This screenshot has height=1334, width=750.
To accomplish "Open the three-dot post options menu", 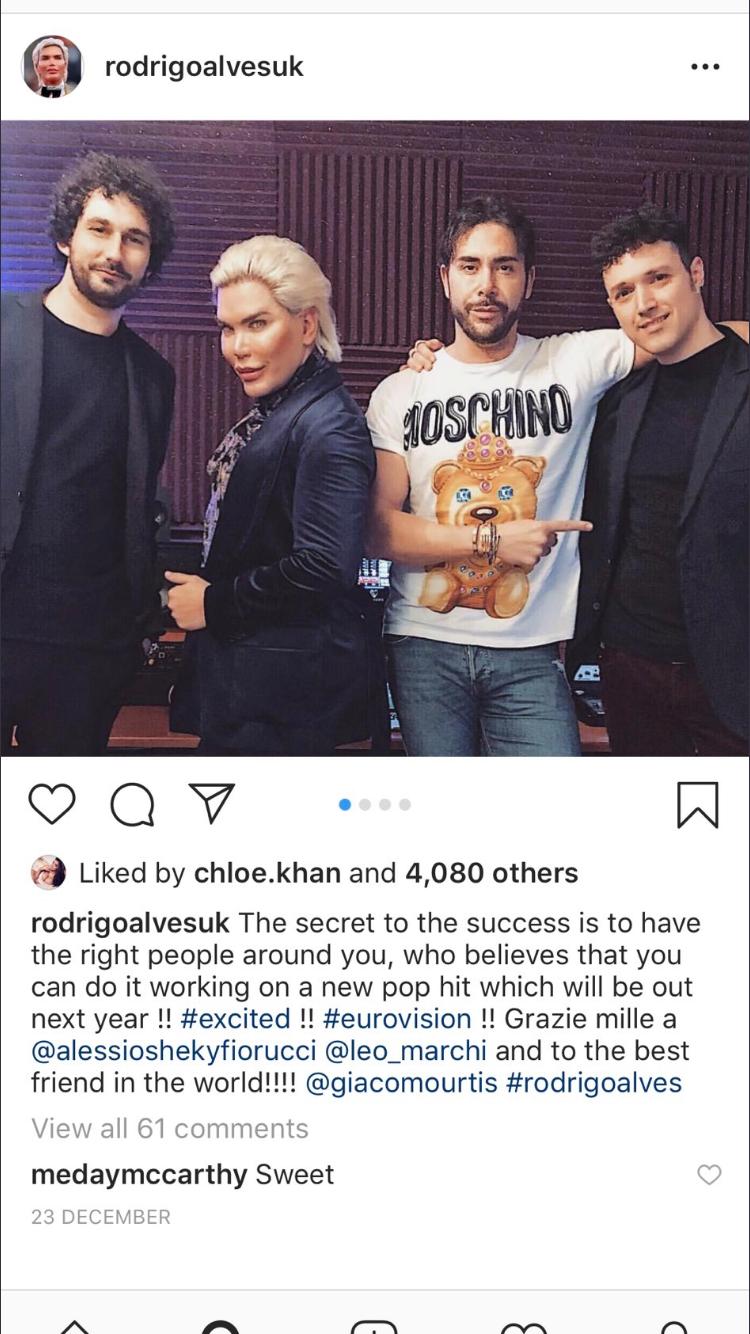I will point(705,67).
